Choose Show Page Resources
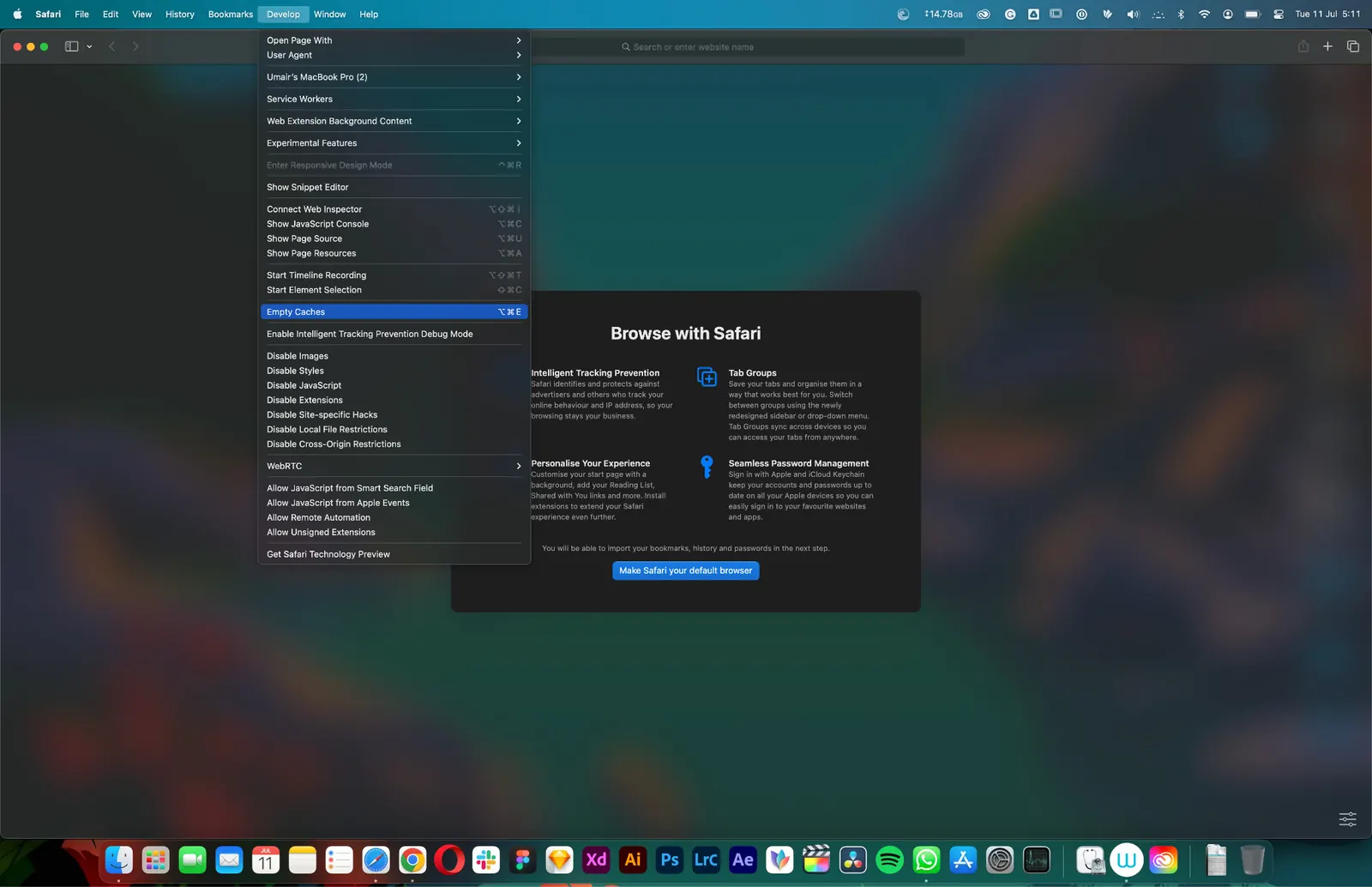Viewport: 1372px width, 887px height. (x=394, y=253)
